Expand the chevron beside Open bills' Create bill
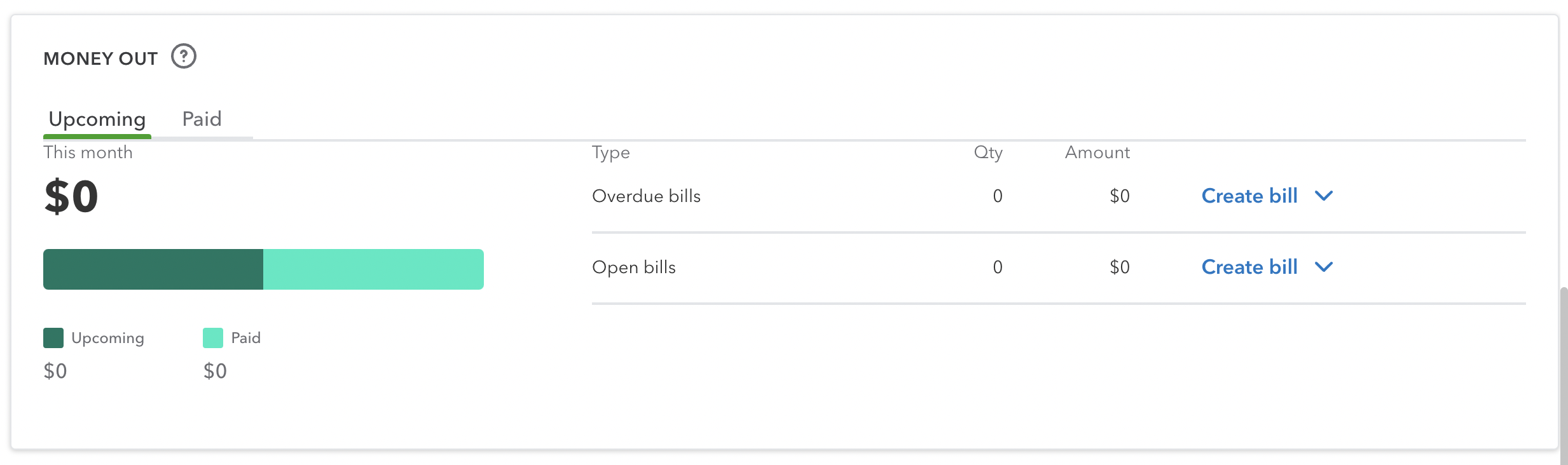Image resolution: width=1568 pixels, height=465 pixels. pyautogui.click(x=1324, y=267)
